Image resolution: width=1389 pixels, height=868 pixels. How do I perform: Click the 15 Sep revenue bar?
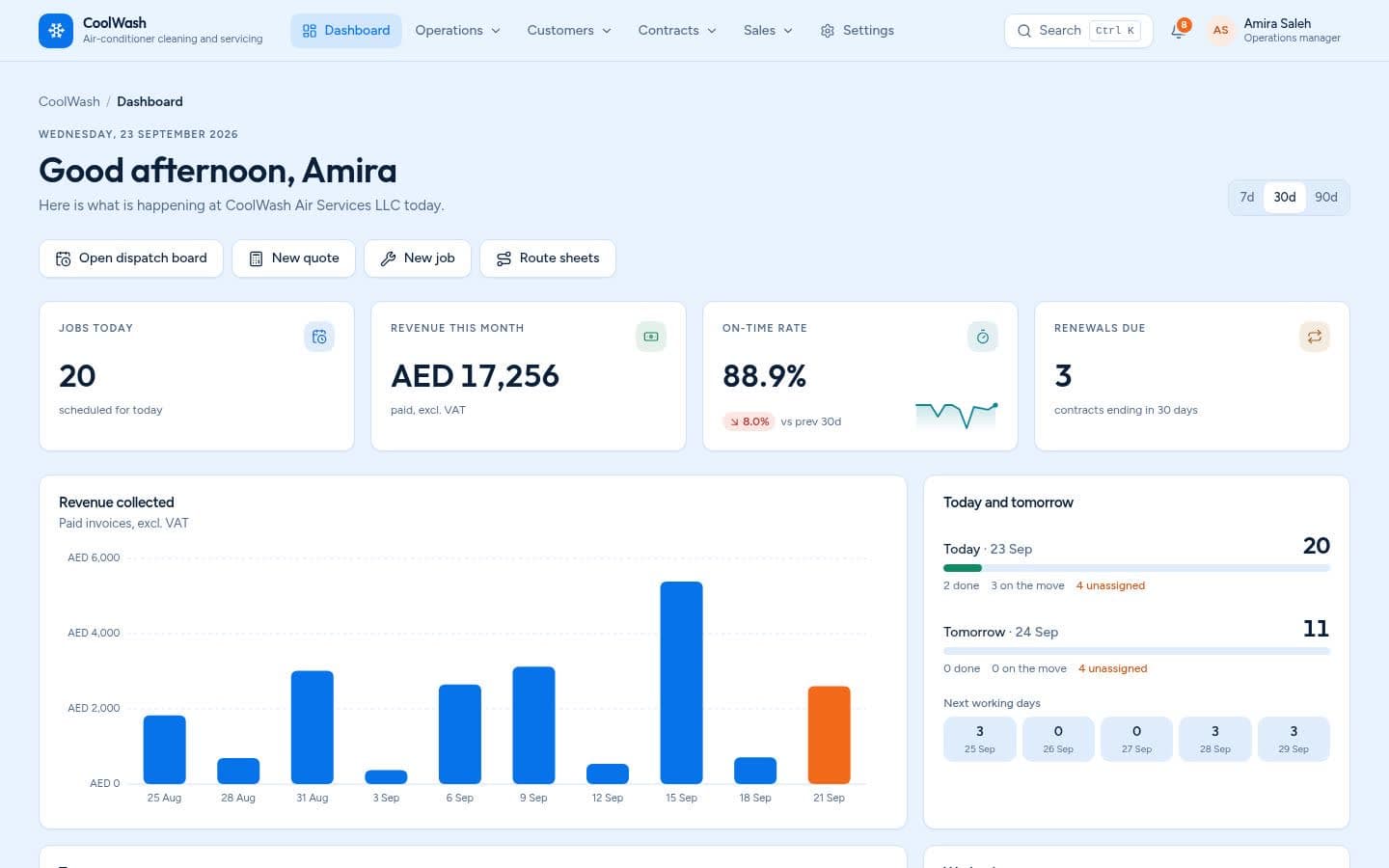point(681,683)
